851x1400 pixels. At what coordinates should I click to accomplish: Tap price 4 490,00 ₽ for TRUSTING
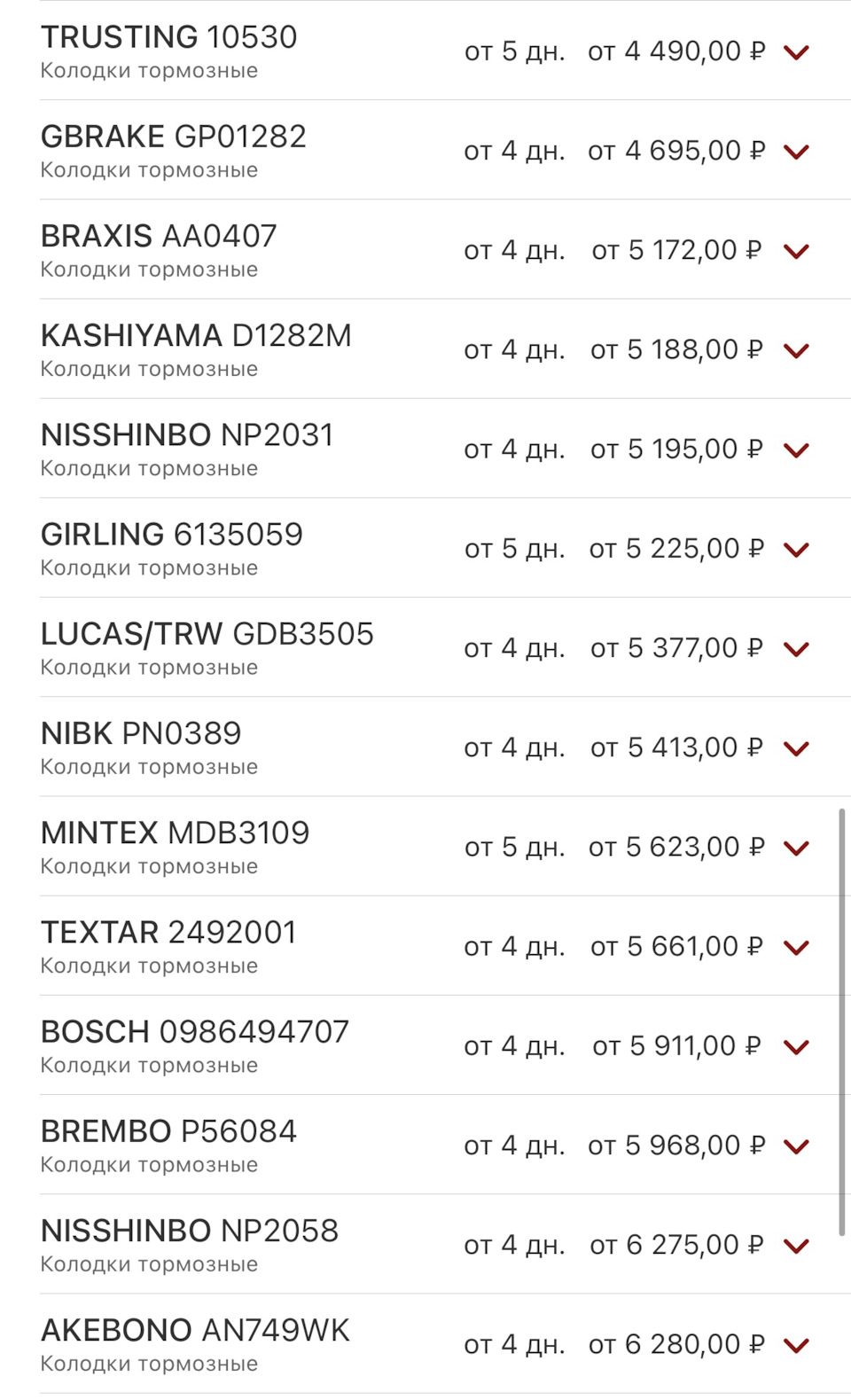coord(675,51)
